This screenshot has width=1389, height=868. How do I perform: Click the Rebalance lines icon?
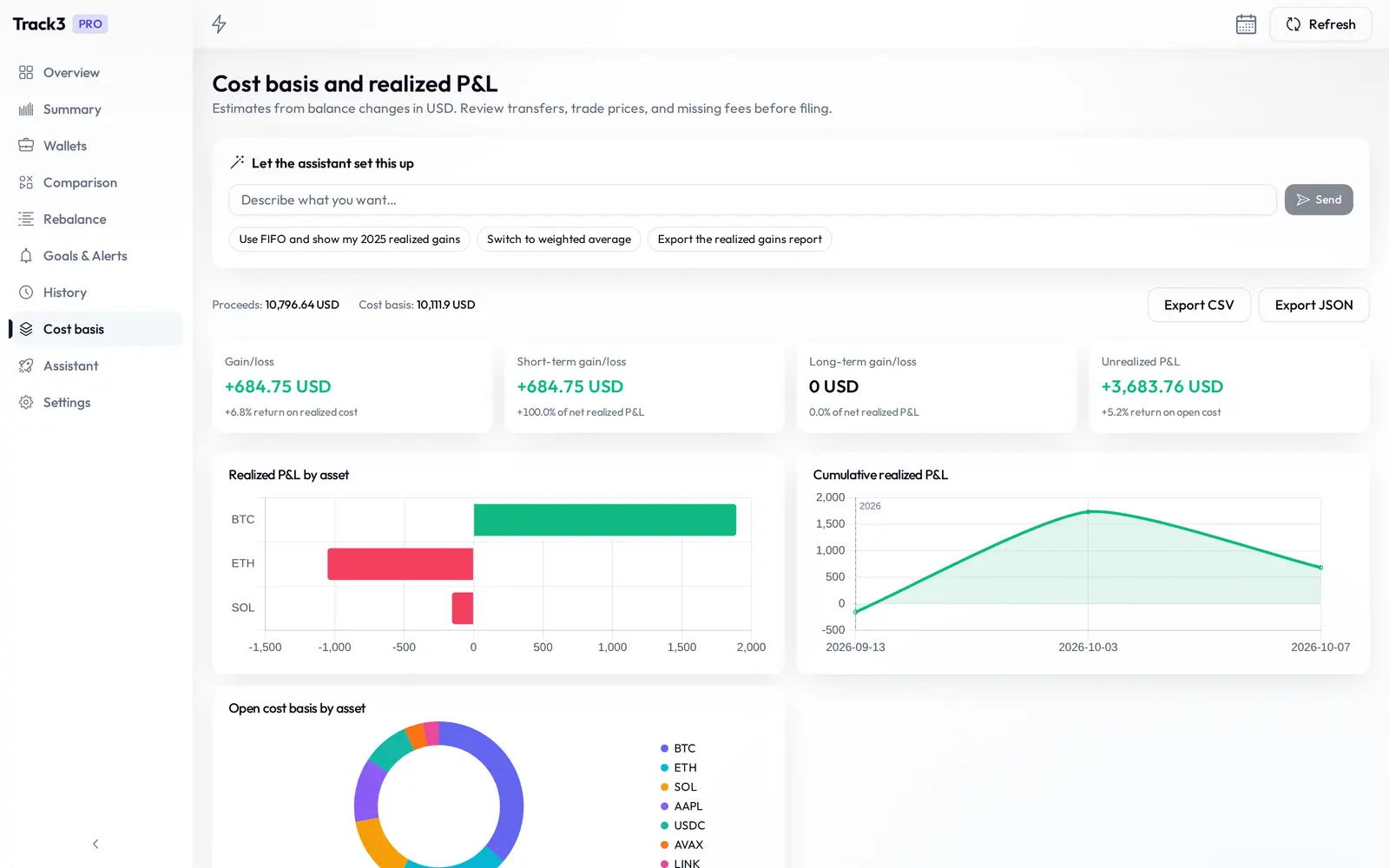coord(26,219)
